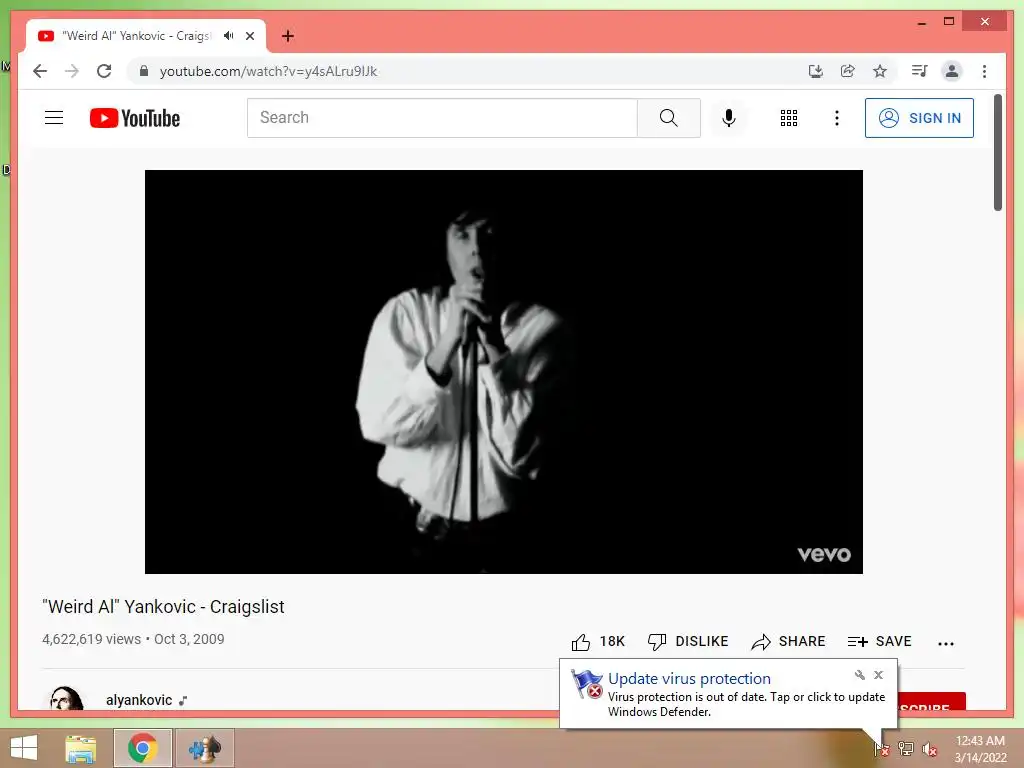
Task: Open the YouTube apps grid
Action: pos(789,118)
